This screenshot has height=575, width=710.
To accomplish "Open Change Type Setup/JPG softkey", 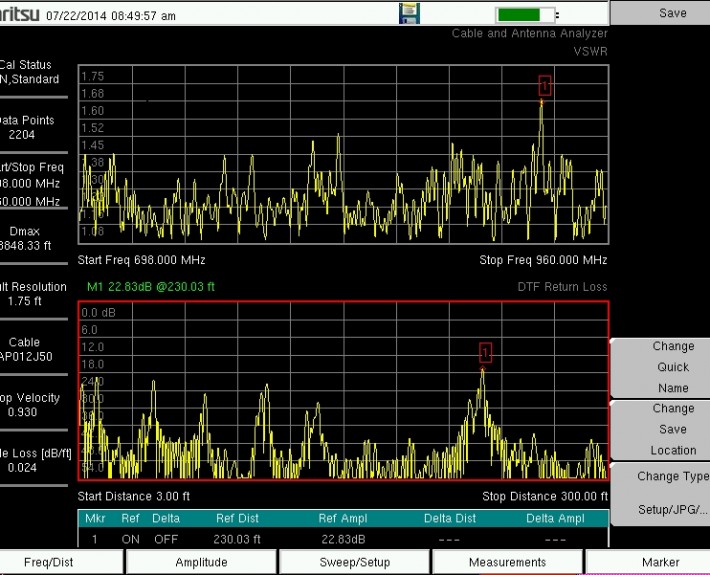I will pyautogui.click(x=660, y=493).
